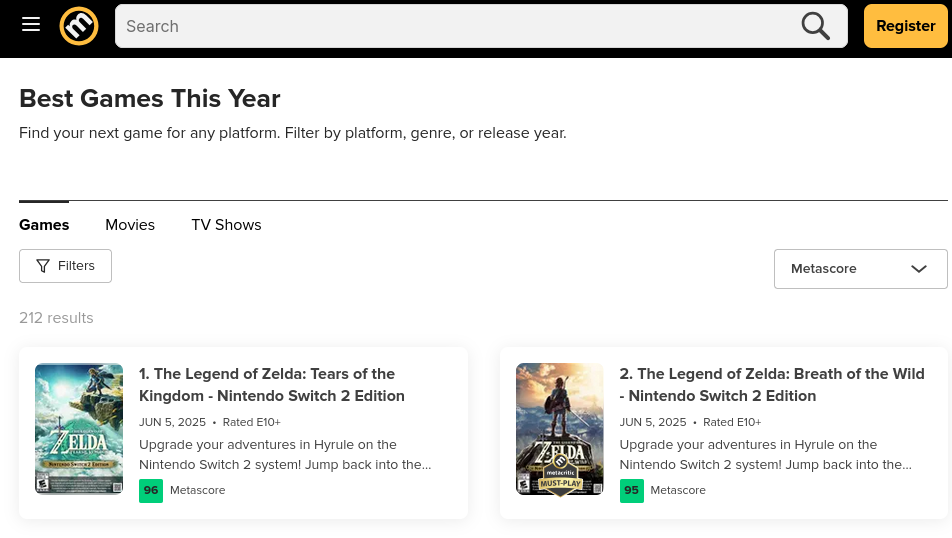The image size is (952, 538).
Task: Click the green 96 Metascore badge
Action: pos(151,491)
